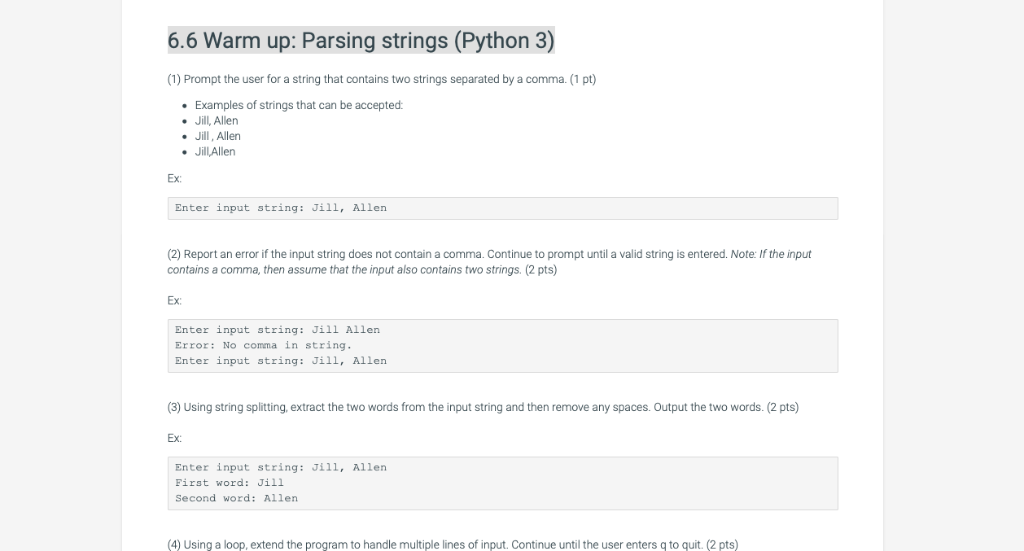Click the "6.6 Warm up: Parsing strings" heading
This screenshot has height=551, width=1024.
(x=360, y=41)
